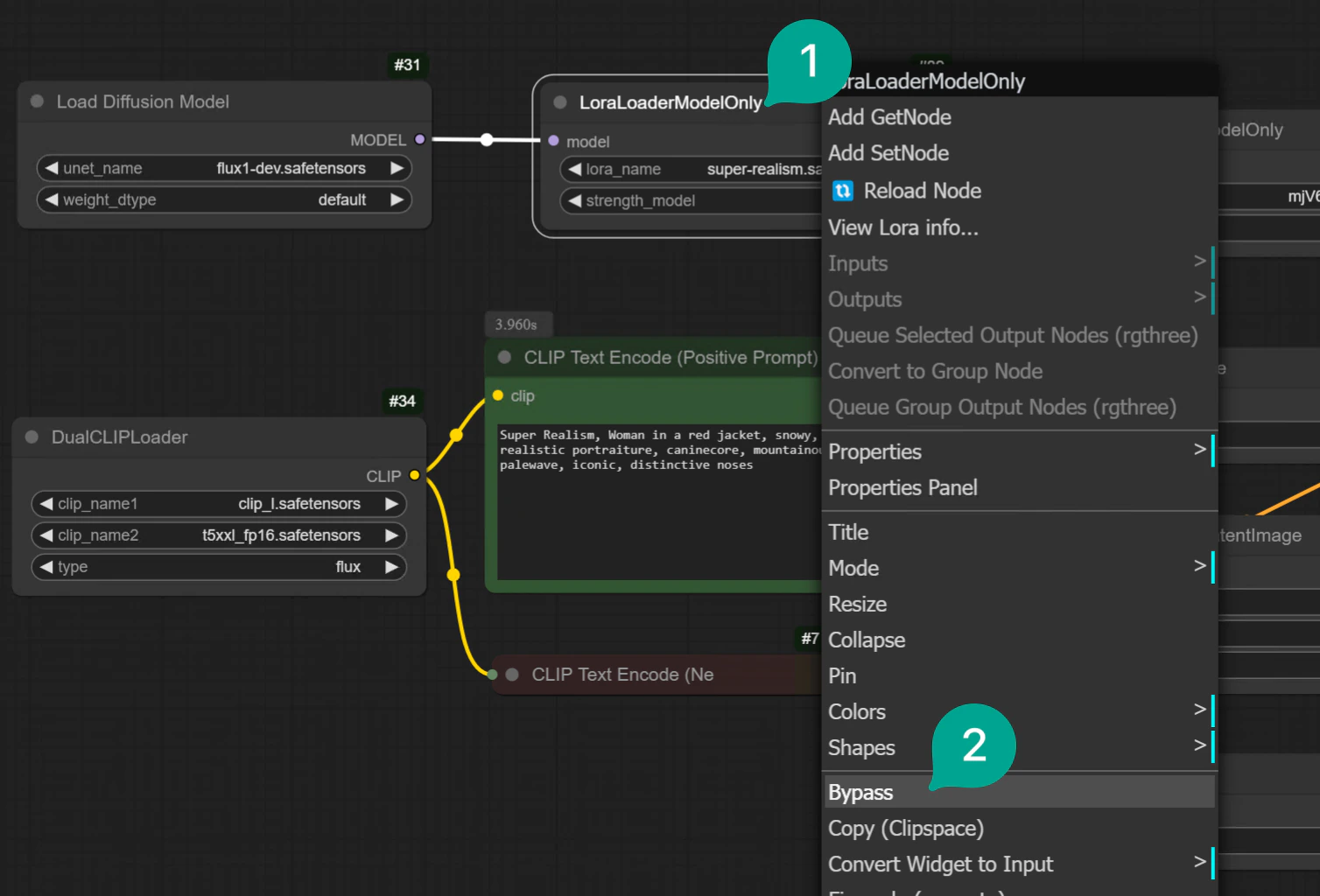Select Queue Selected Output Nodes (rgthree)
The image size is (1320, 896).
click(x=1020, y=334)
